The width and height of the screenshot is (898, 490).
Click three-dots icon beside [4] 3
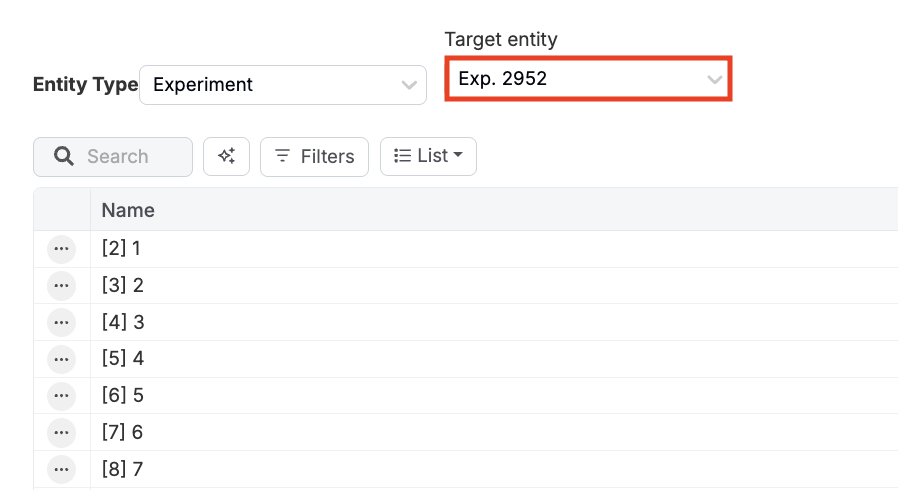click(x=61, y=322)
